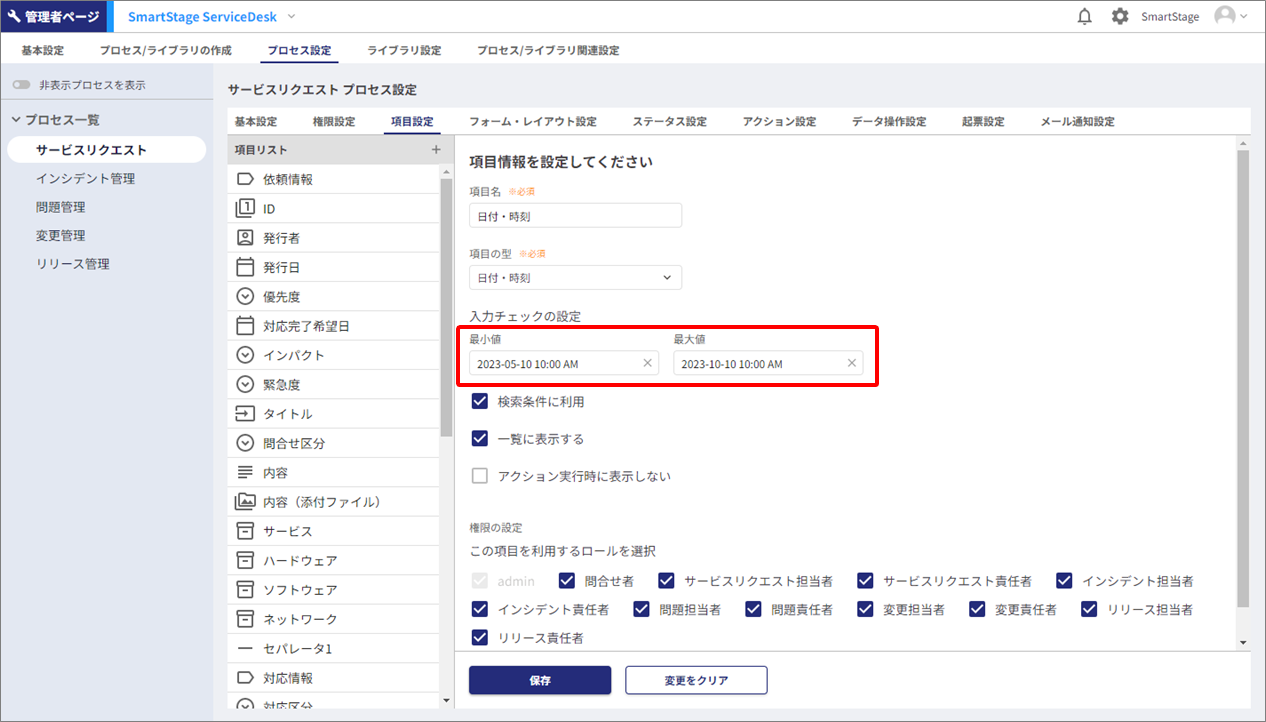Click the 保存 button
The image size is (1266, 722).
(540, 681)
